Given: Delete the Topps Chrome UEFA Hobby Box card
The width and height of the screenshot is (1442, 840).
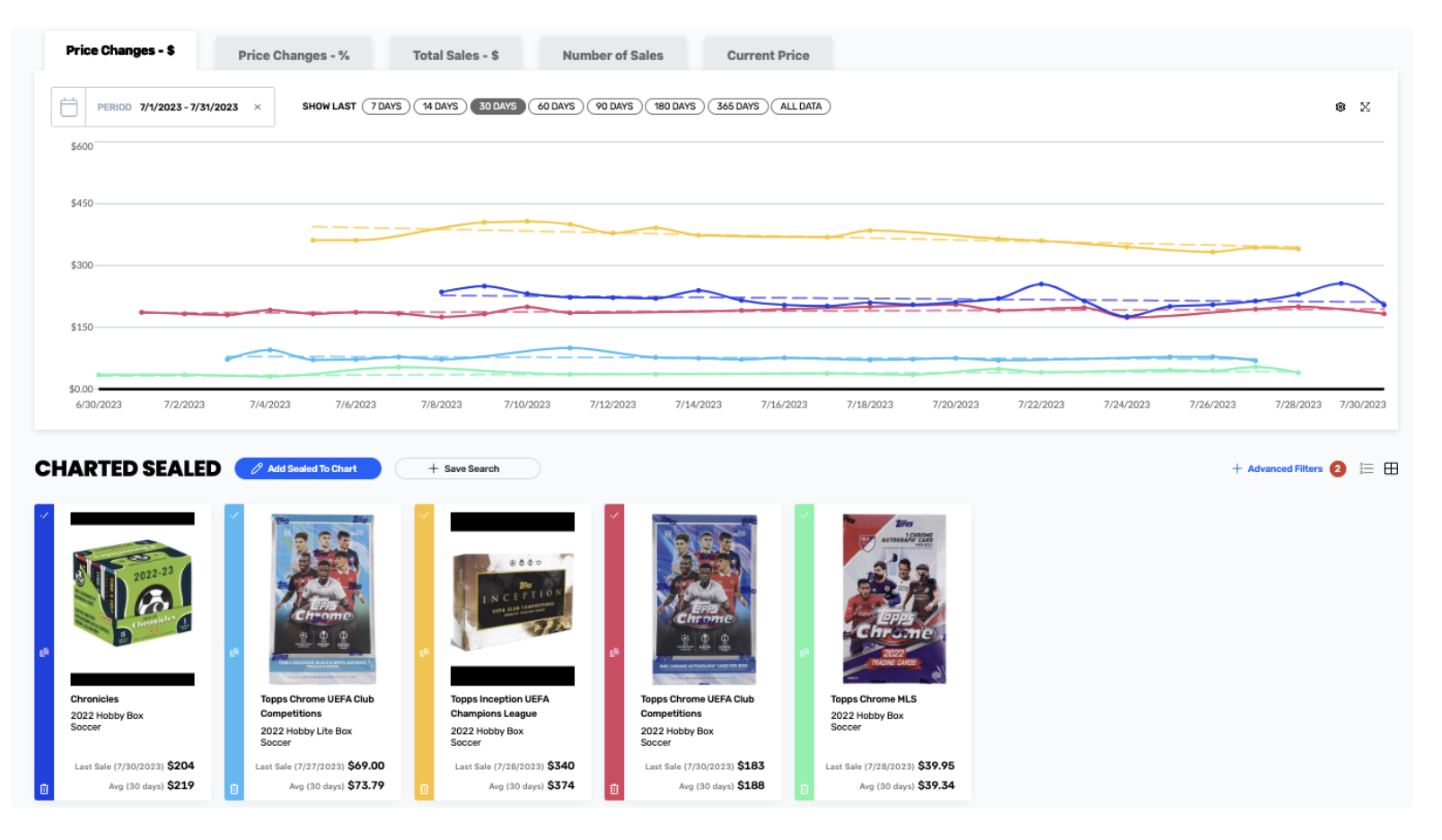Looking at the screenshot, I should (614, 790).
